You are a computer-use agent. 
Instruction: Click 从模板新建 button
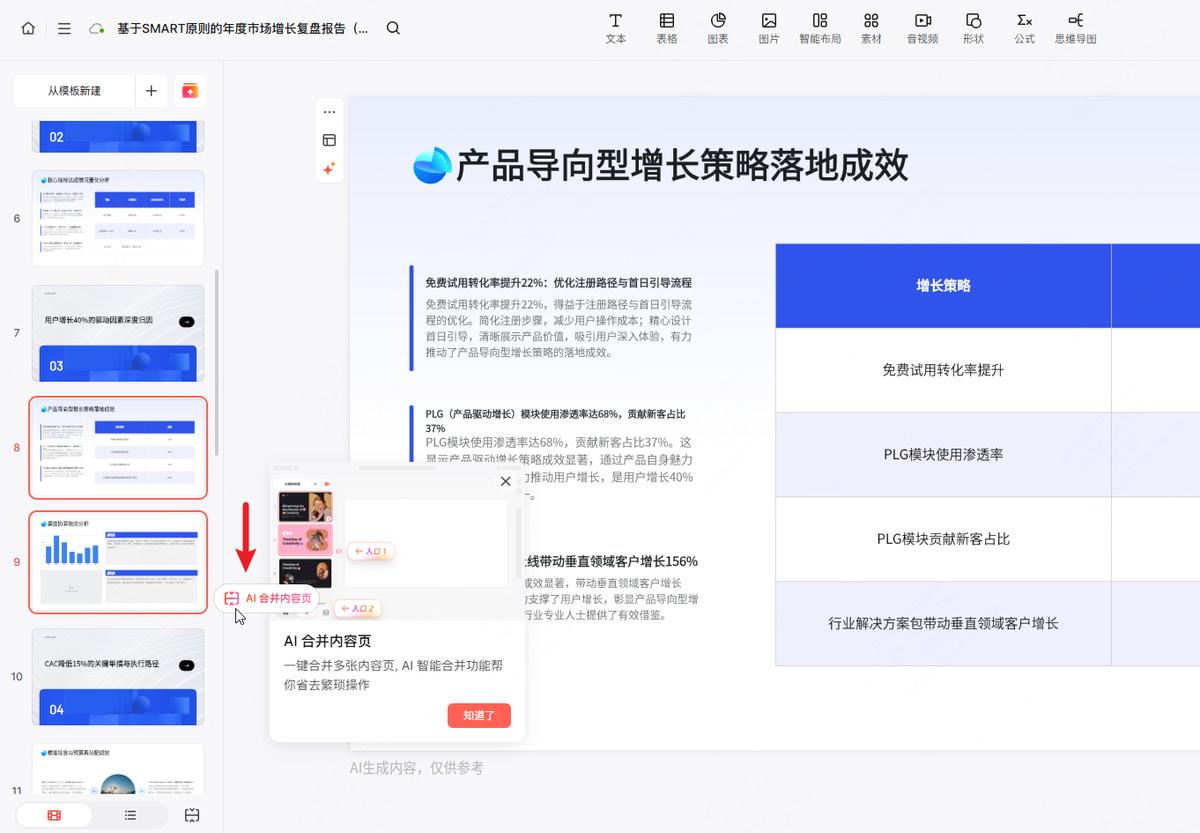pyautogui.click(x=74, y=91)
